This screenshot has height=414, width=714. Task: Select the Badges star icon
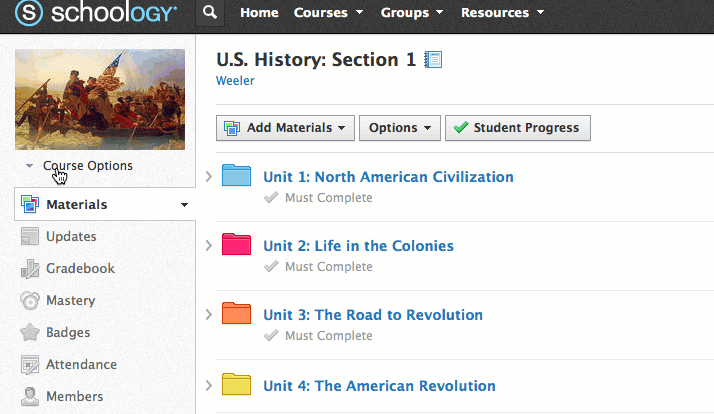[30, 333]
